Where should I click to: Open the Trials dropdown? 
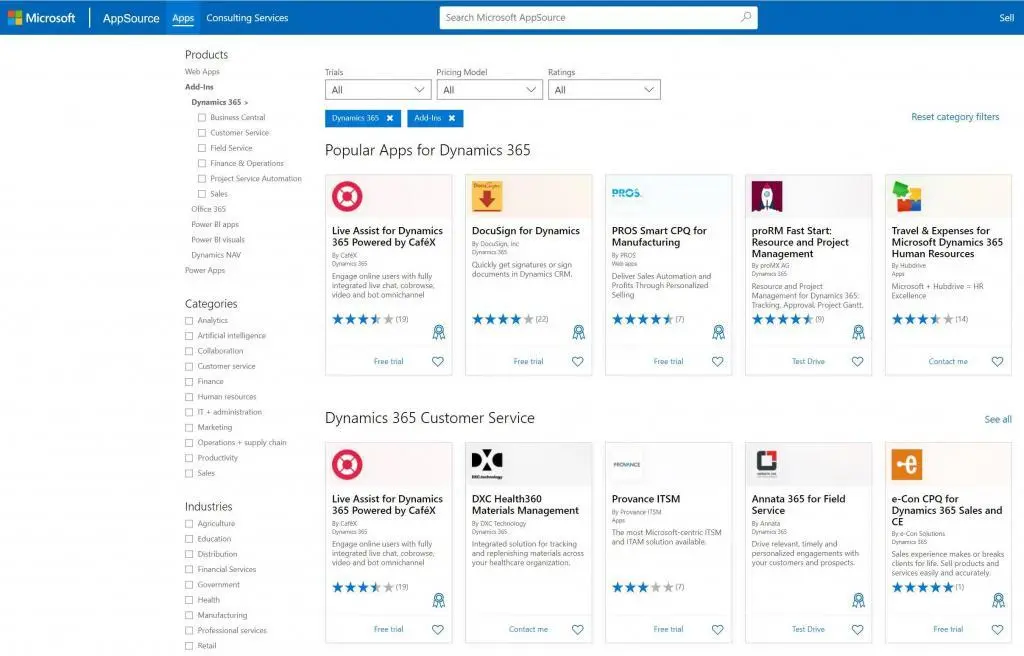coord(378,90)
